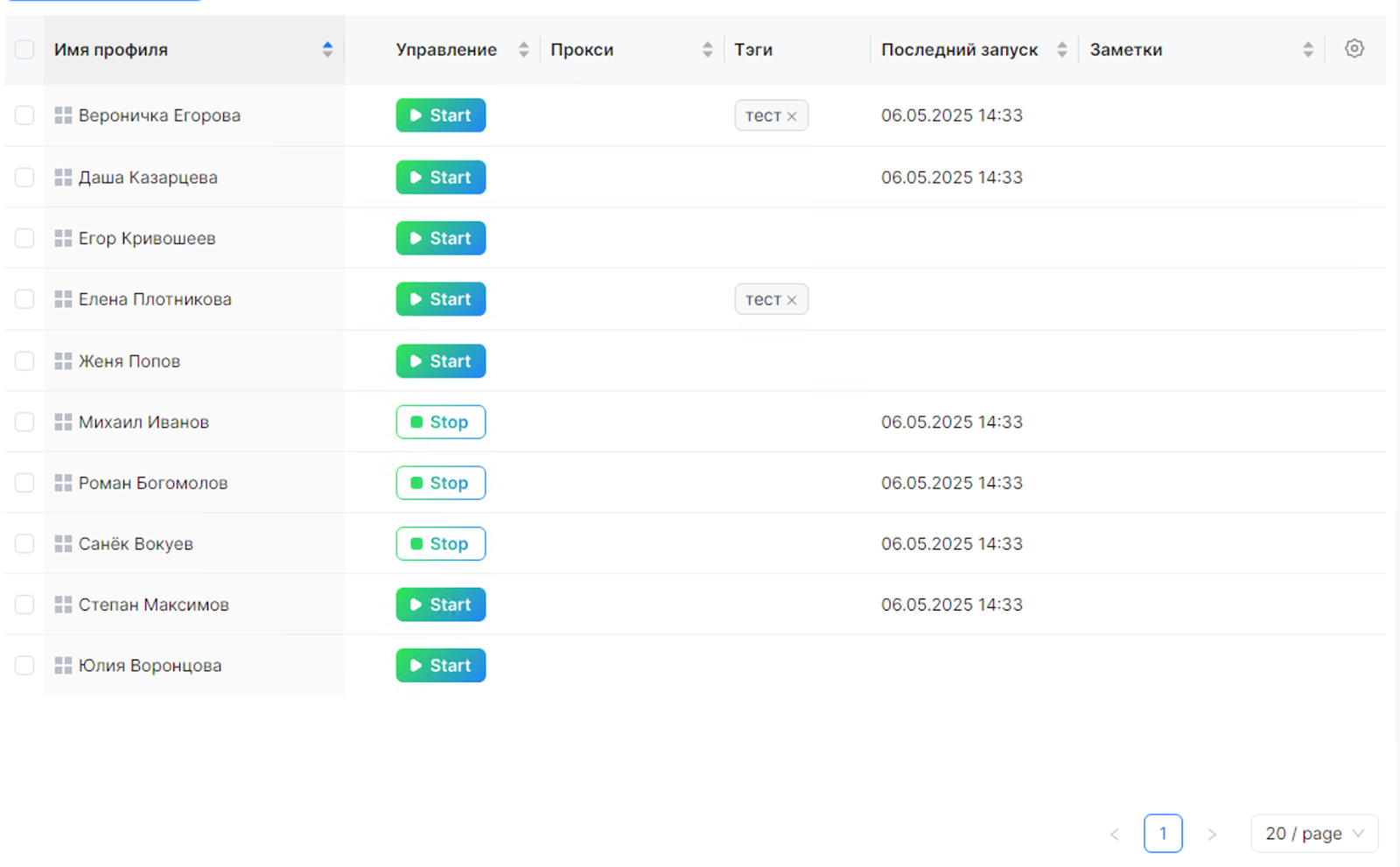Image resolution: width=1400 pixels, height=867 pixels.
Task: Click the grid icon beside Санёк Вокуев
Action: 63,543
